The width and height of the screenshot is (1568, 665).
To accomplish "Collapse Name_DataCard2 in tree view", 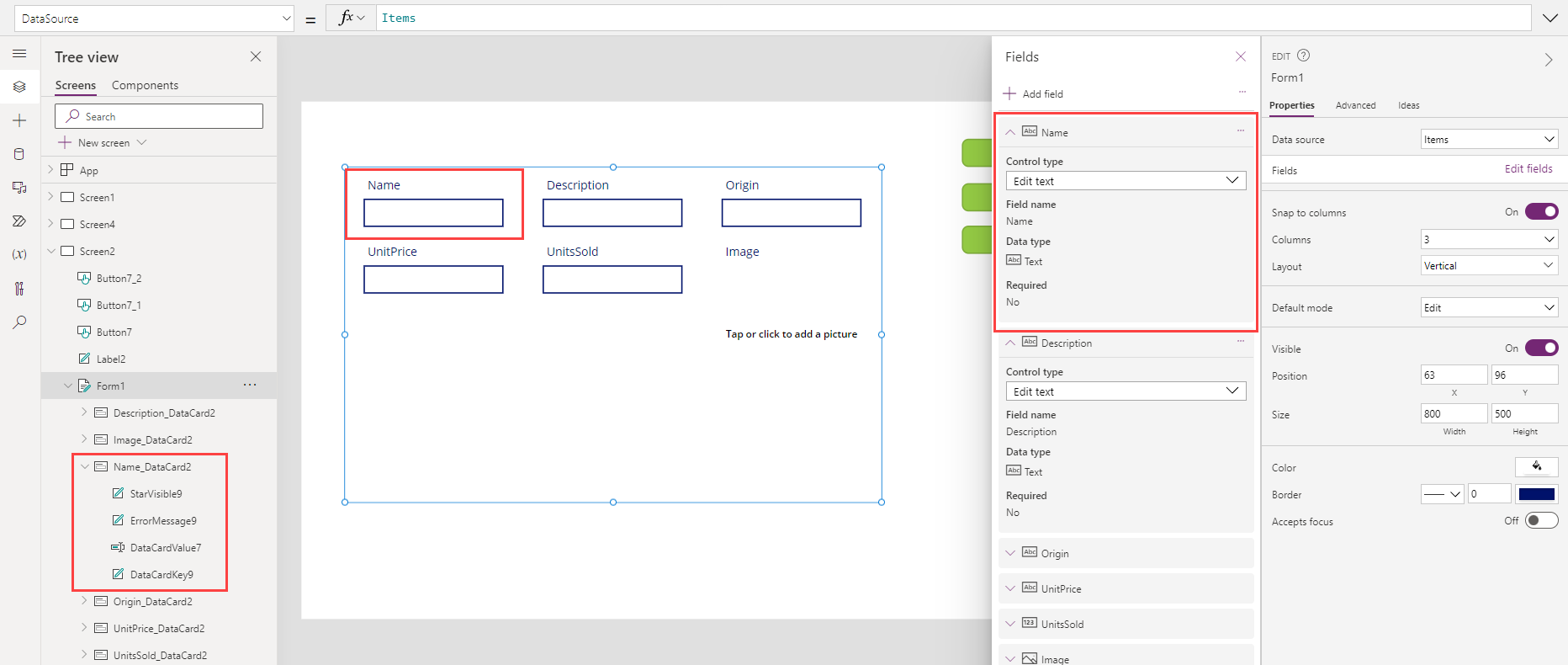I will (84, 466).
